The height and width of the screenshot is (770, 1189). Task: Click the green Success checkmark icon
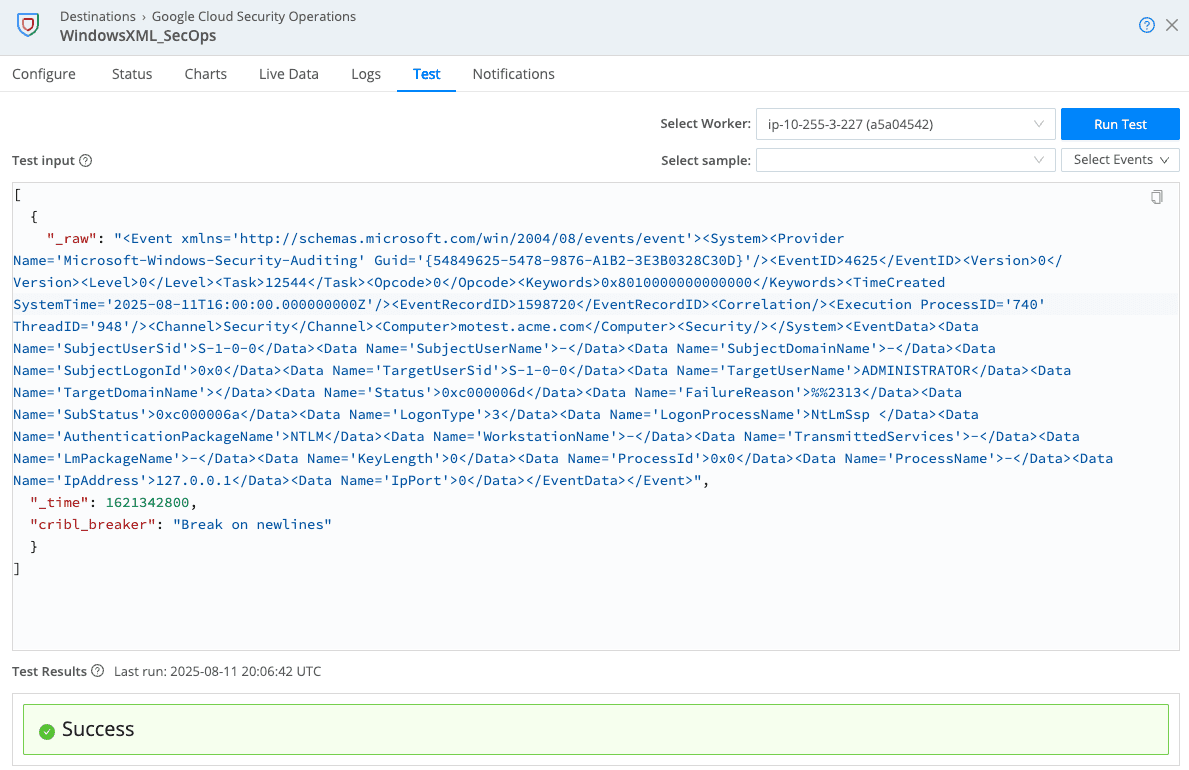[x=46, y=731]
